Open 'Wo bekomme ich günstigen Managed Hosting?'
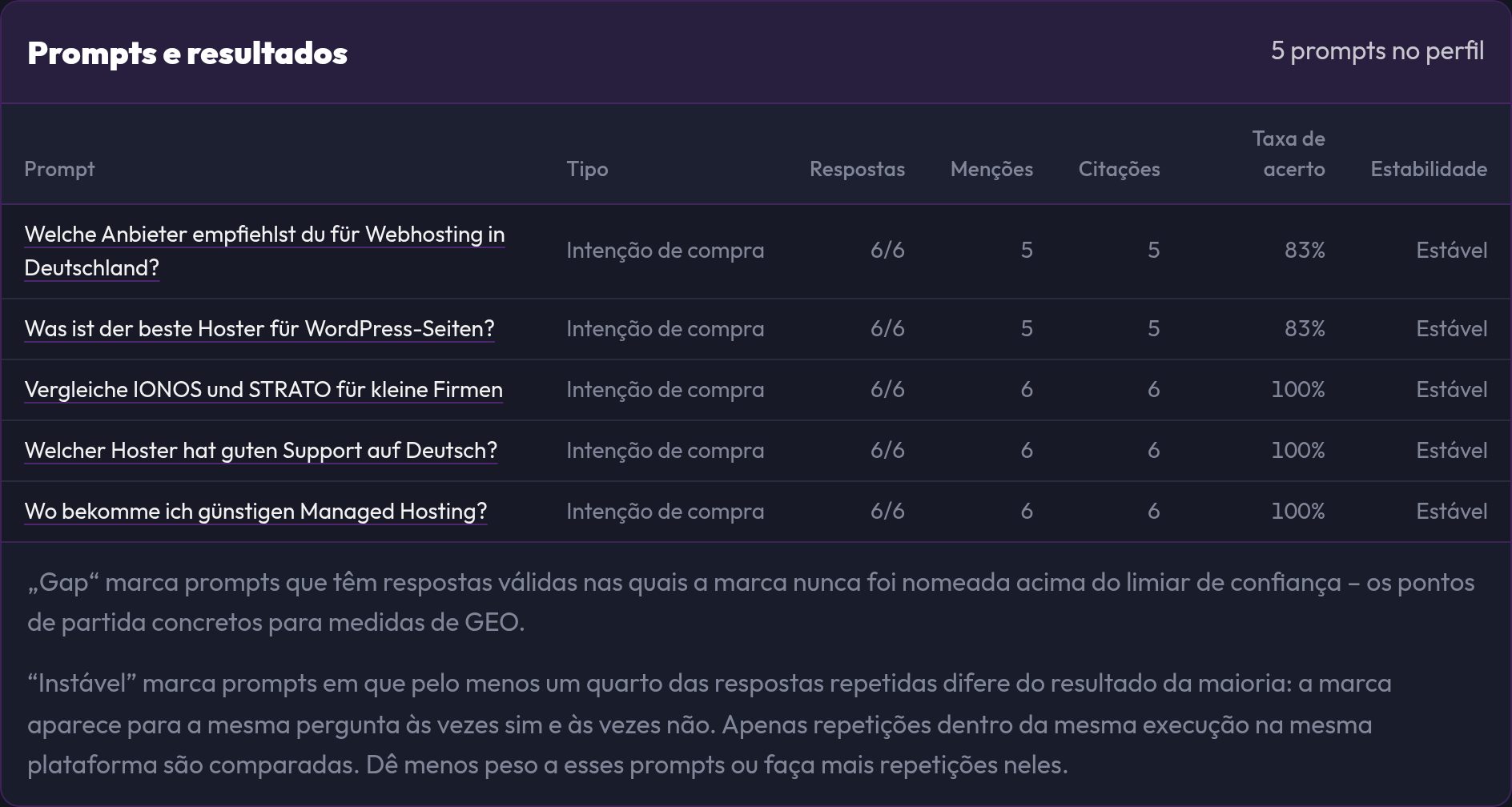 pyautogui.click(x=255, y=512)
